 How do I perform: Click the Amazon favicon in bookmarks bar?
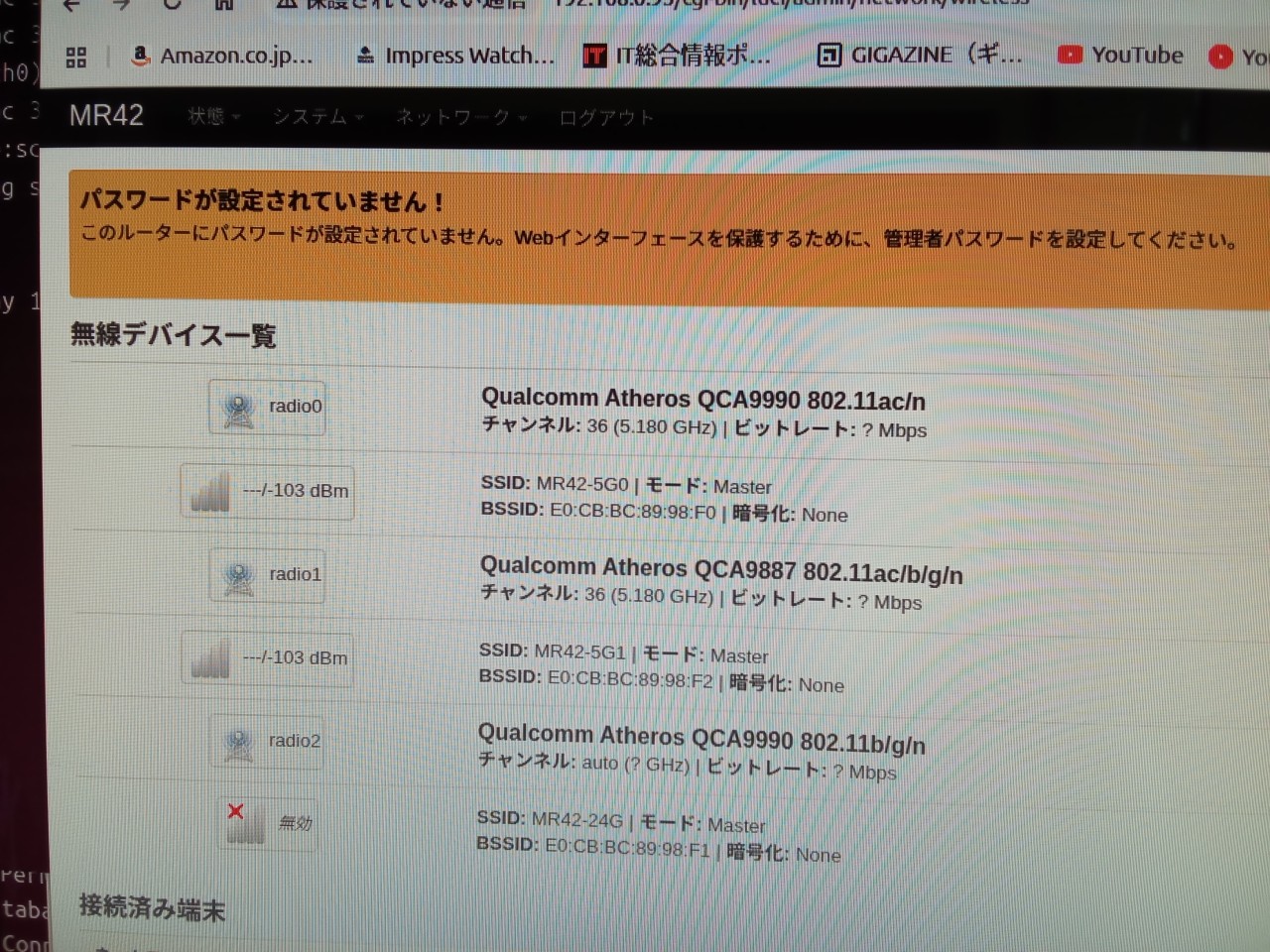(141, 56)
